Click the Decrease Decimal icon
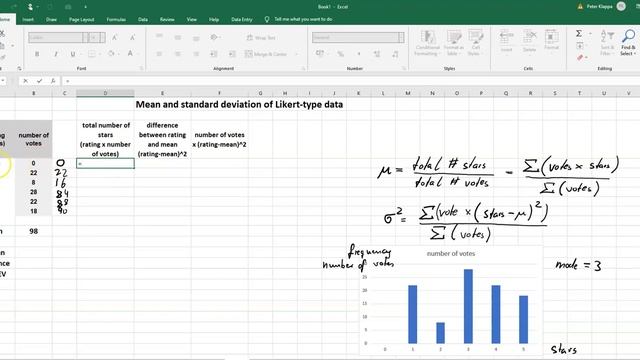 [x=395, y=54]
